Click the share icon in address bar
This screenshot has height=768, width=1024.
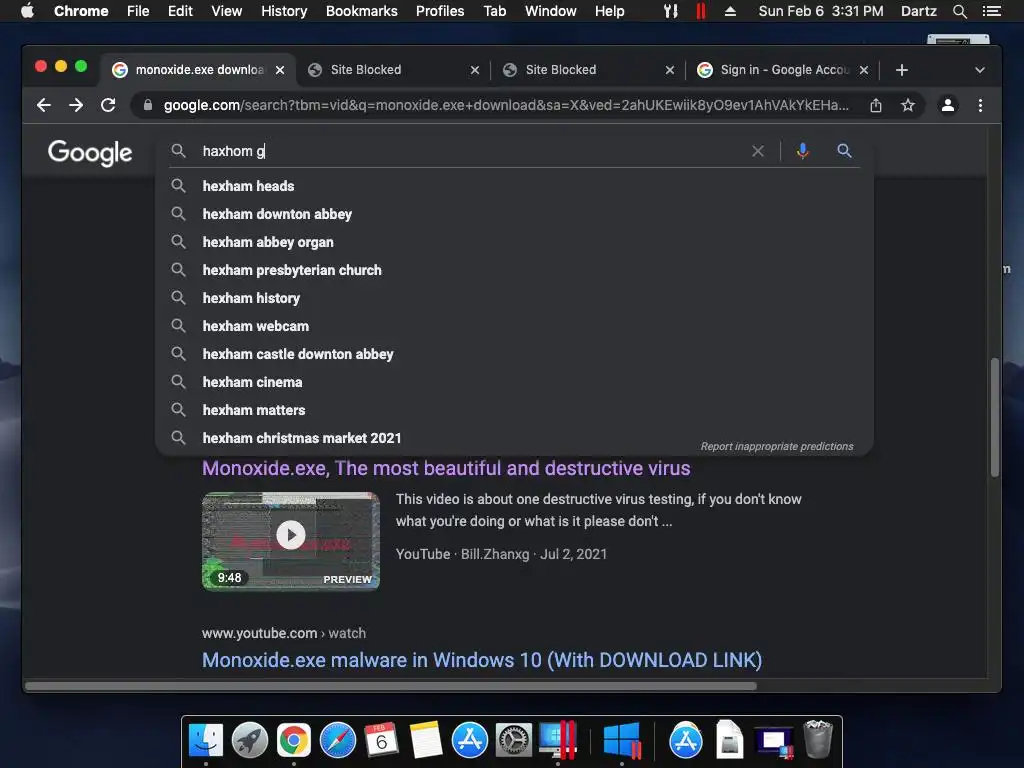point(876,105)
